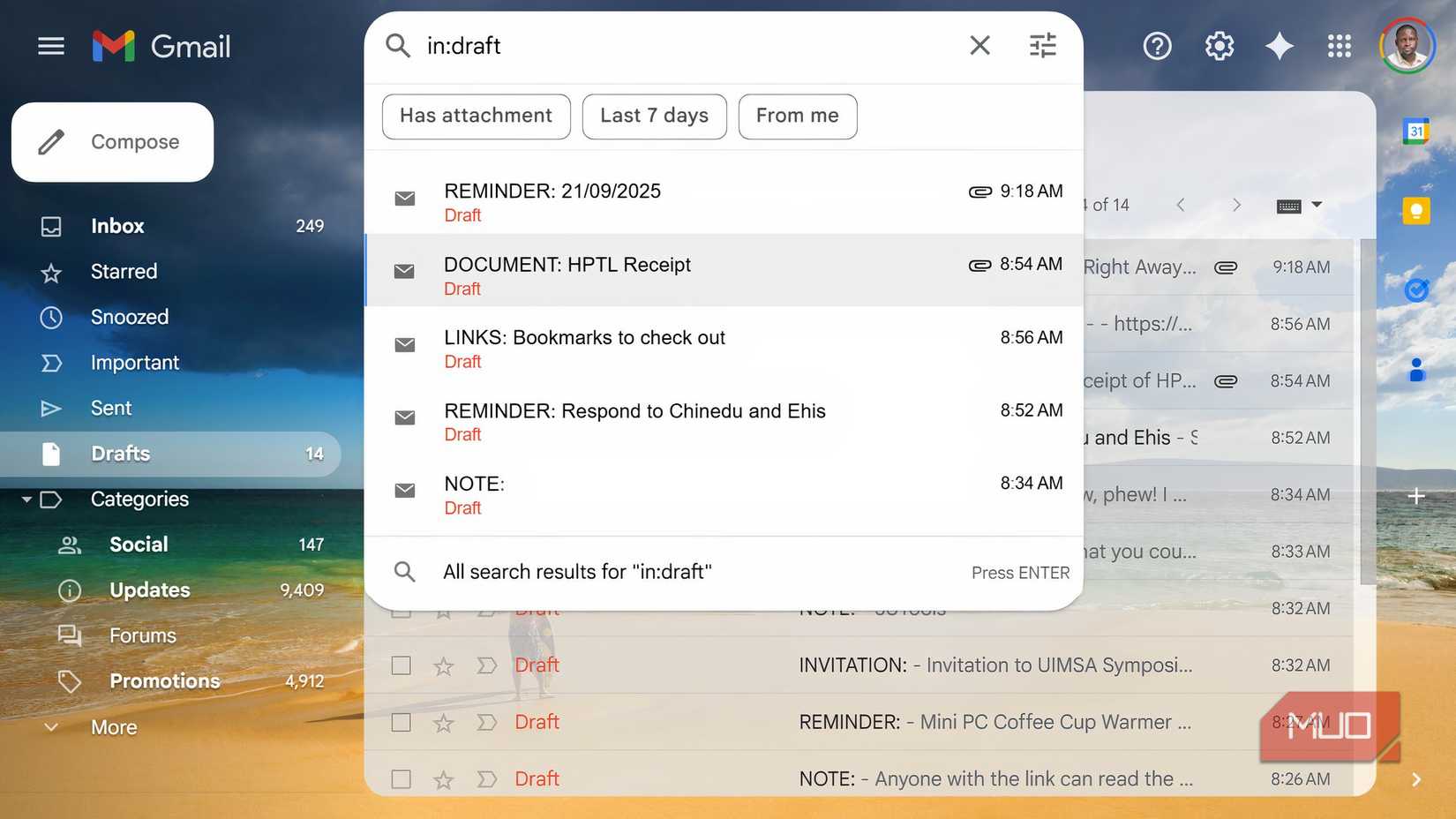This screenshot has width=1456, height=819.
Task: Open the Support help icon
Action: [x=1157, y=46]
